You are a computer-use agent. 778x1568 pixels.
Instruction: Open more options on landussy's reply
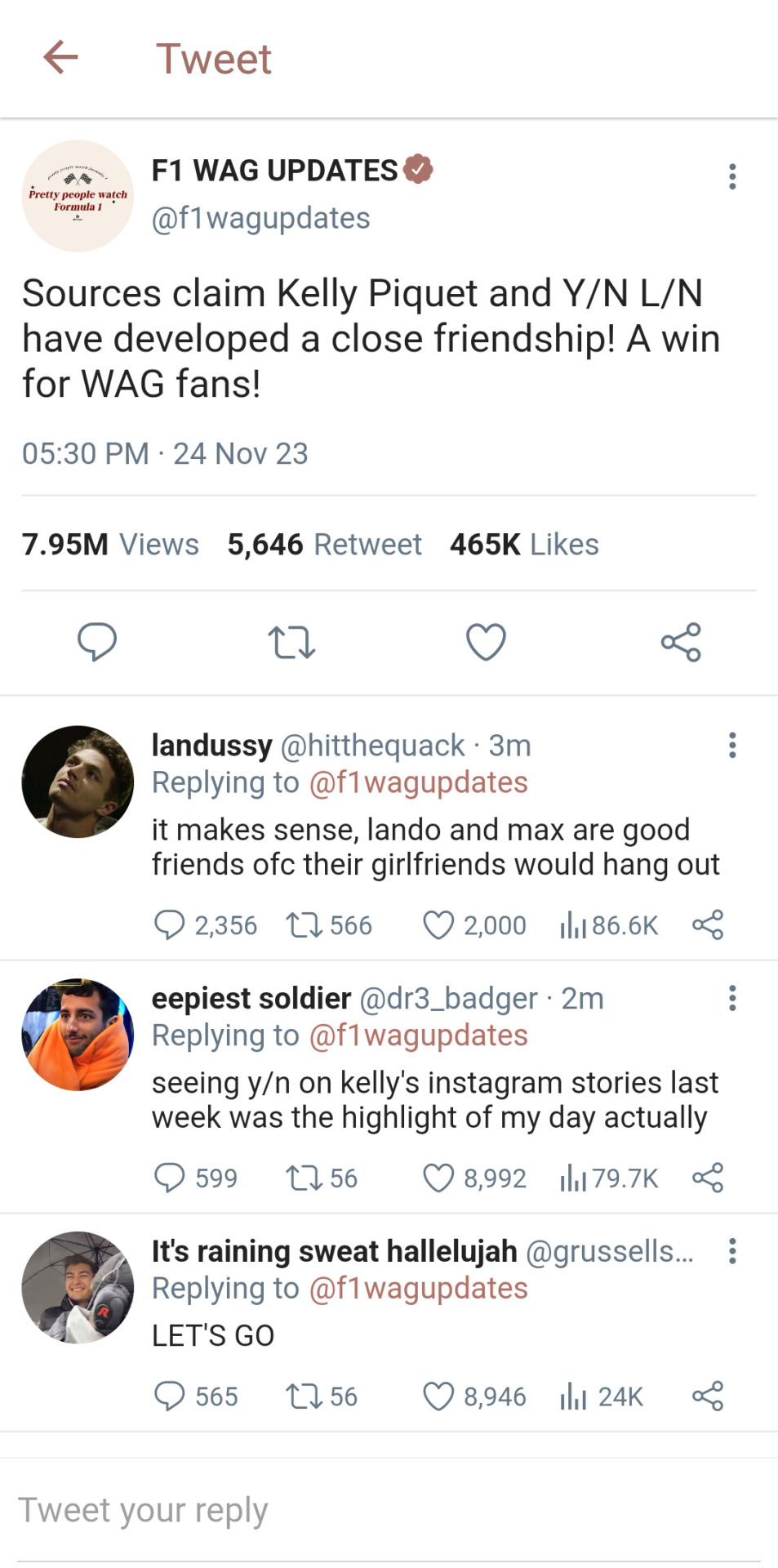732,745
